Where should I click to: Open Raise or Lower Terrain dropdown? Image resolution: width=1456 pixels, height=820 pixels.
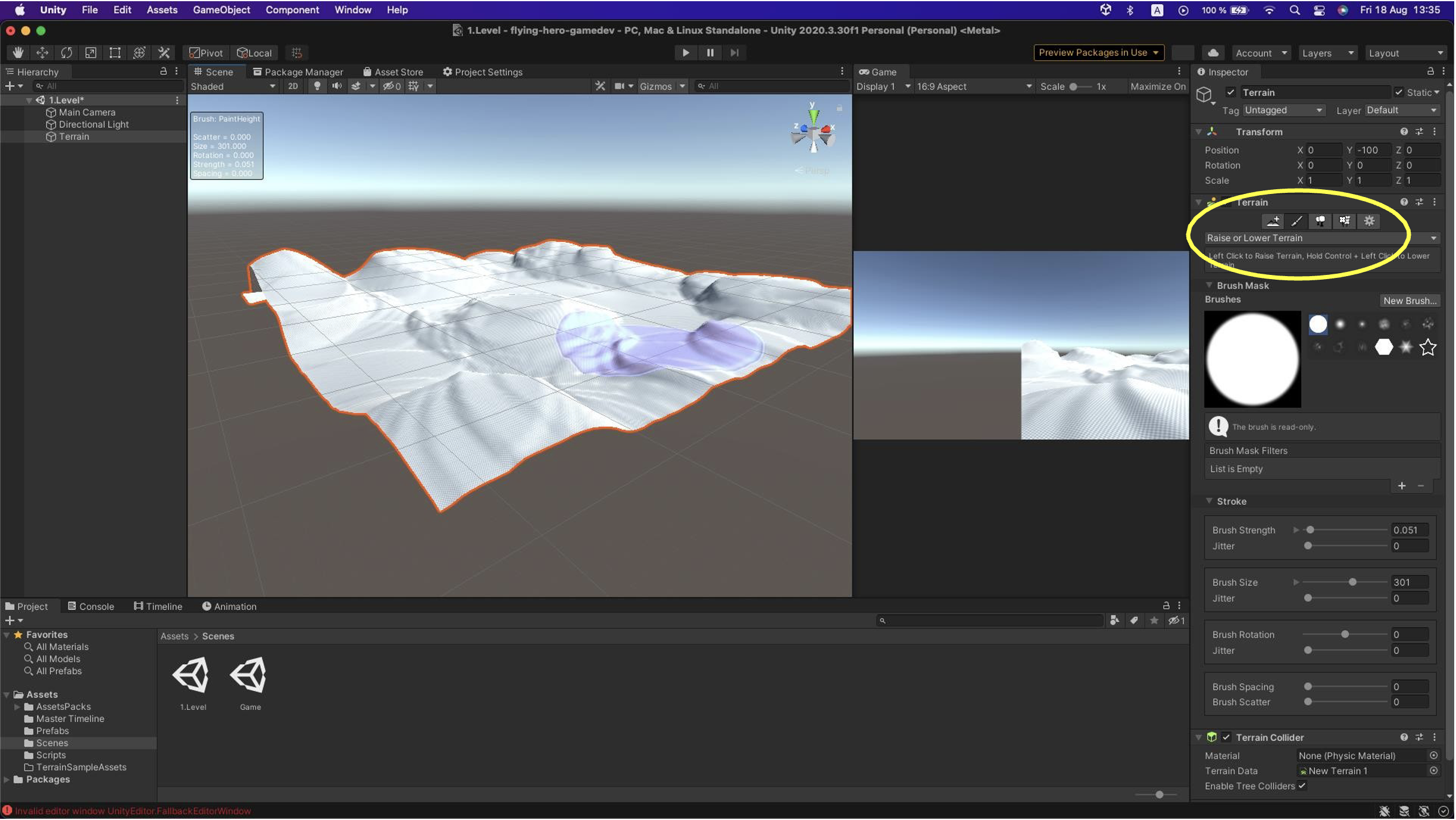click(1322, 238)
